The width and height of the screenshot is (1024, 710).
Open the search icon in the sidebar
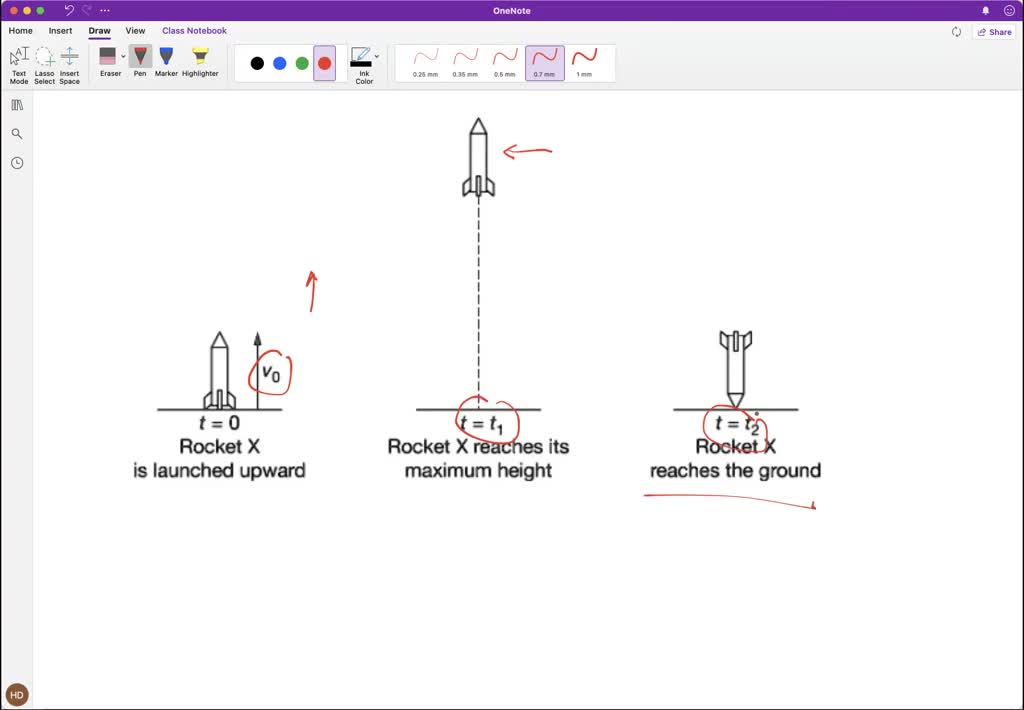tap(17, 133)
